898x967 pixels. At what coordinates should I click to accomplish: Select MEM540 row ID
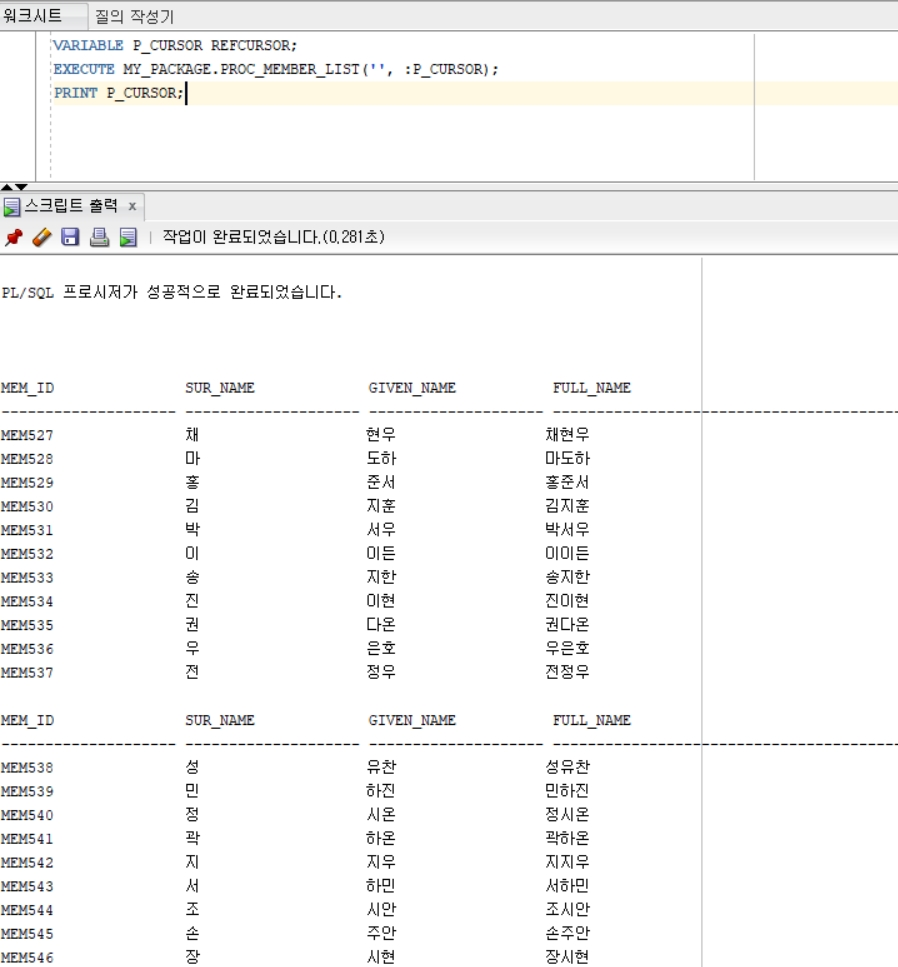click(x=27, y=815)
